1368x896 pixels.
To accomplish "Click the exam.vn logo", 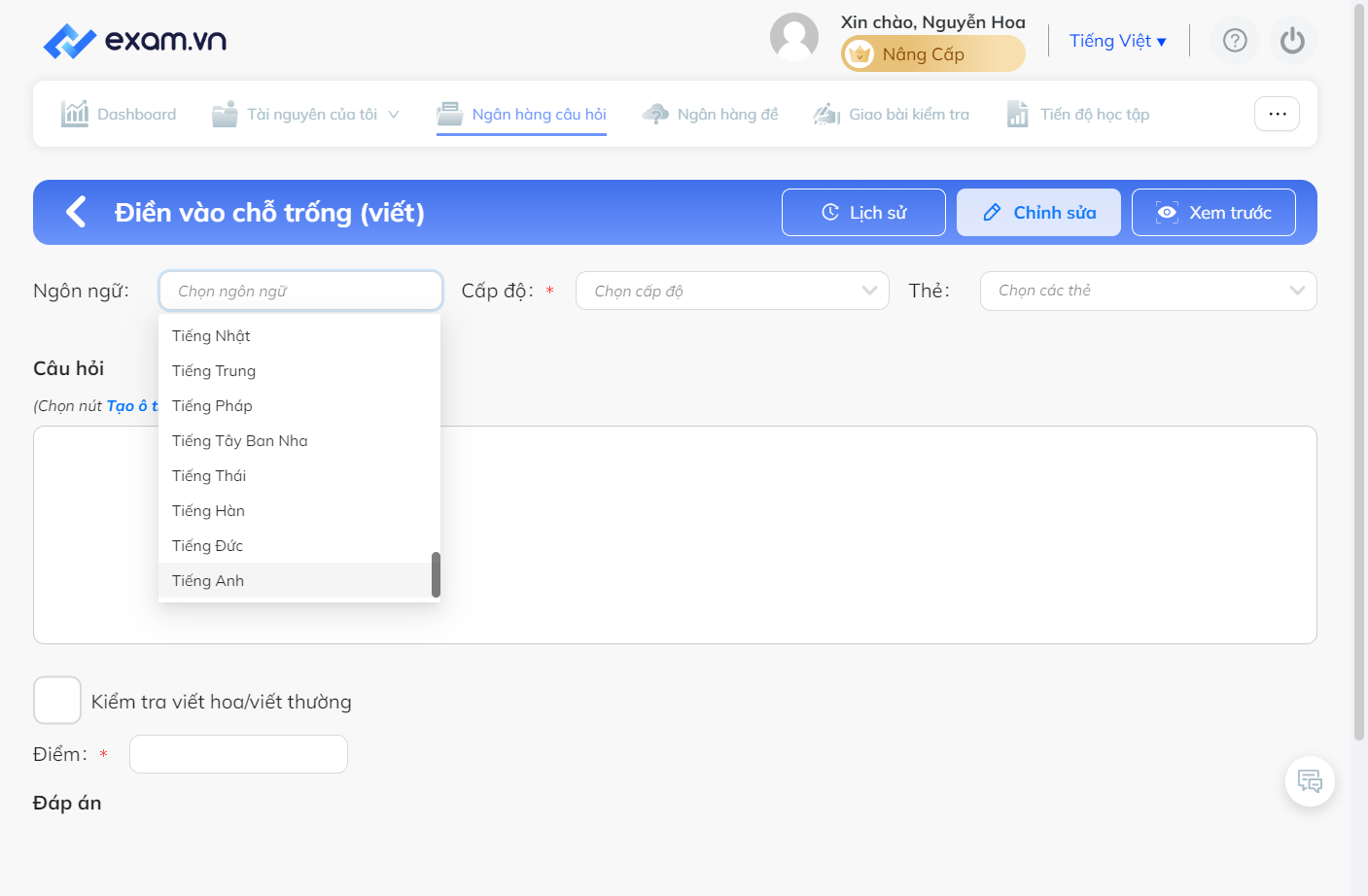I will [135, 41].
